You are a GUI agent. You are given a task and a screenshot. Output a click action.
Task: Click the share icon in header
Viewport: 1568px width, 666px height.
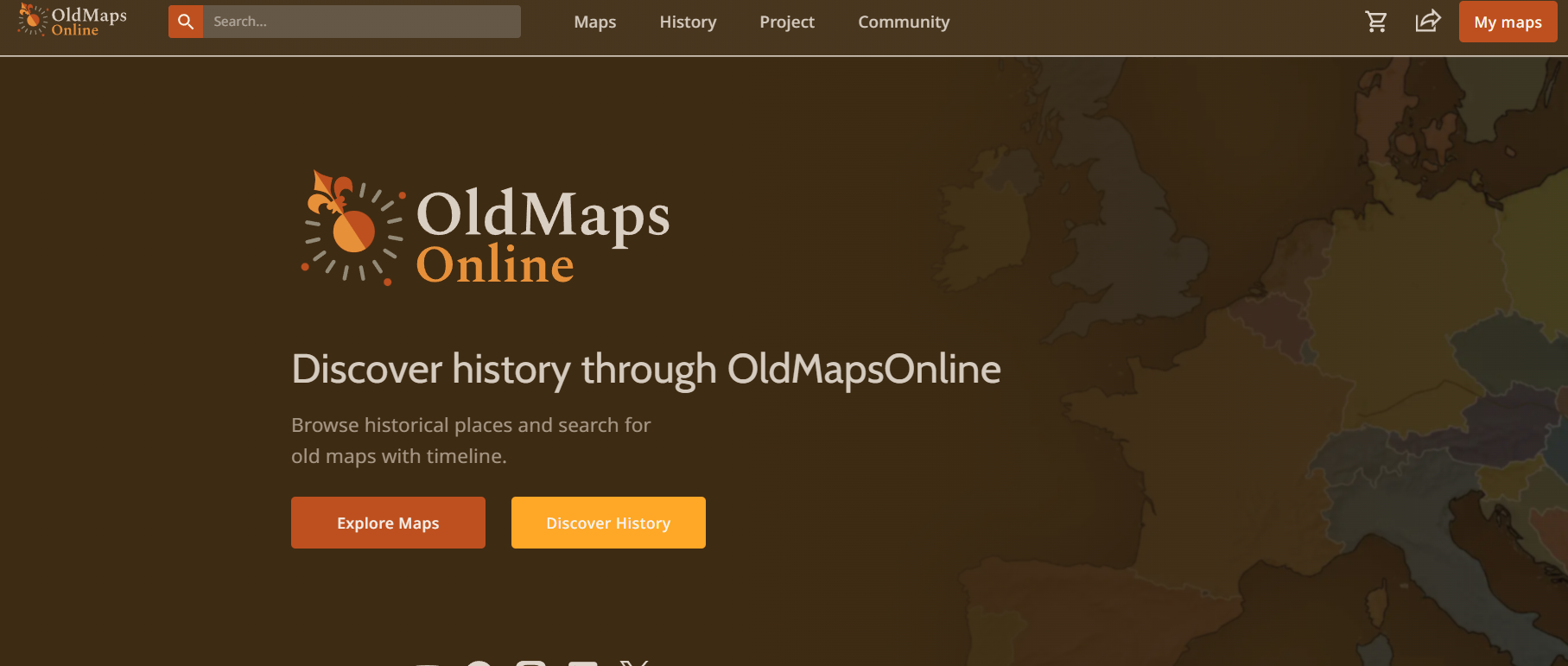coord(1428,21)
